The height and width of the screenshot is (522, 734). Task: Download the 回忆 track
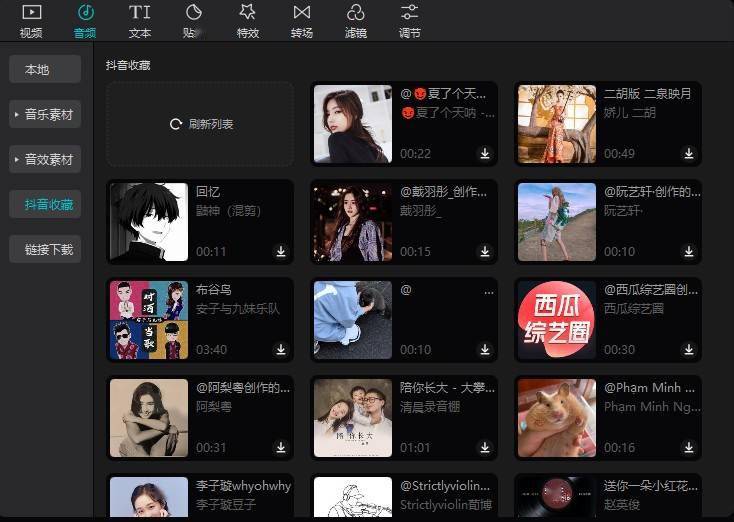[x=281, y=252]
